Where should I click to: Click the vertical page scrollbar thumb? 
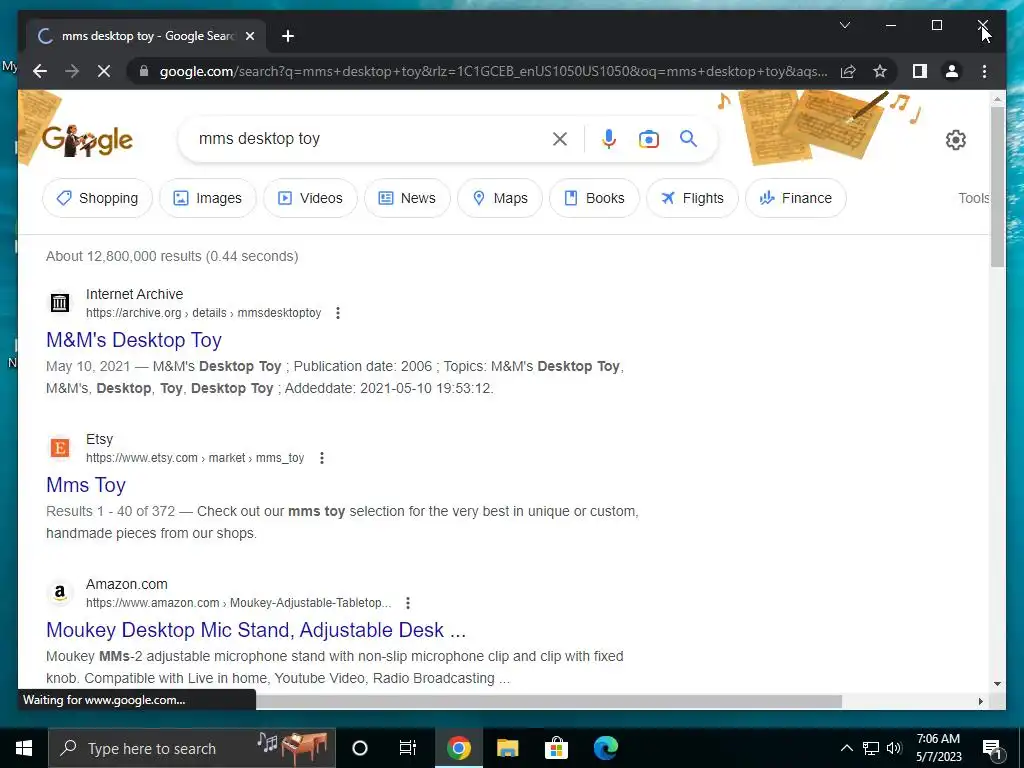pos(997,186)
